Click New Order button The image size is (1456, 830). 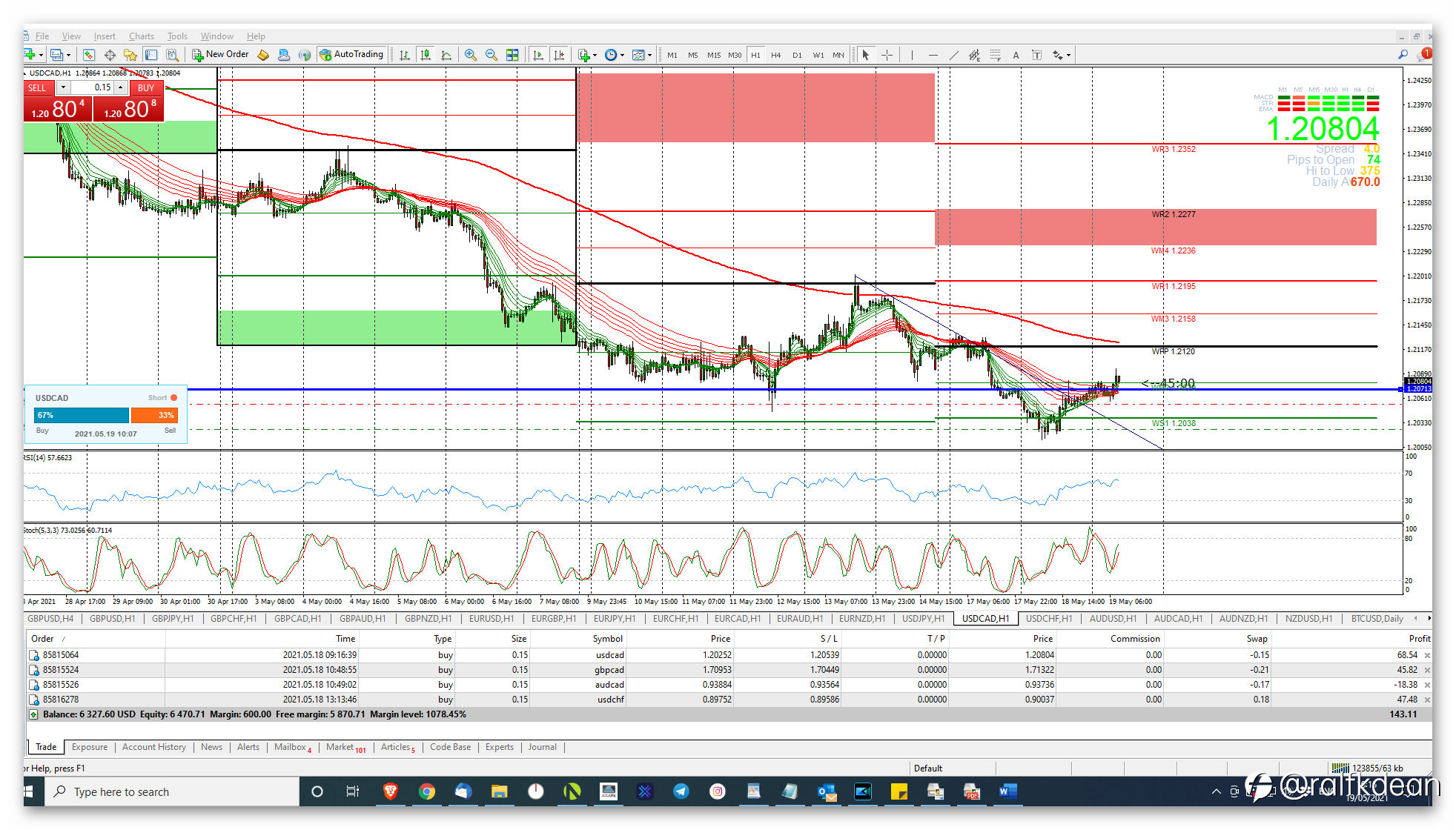tap(220, 54)
